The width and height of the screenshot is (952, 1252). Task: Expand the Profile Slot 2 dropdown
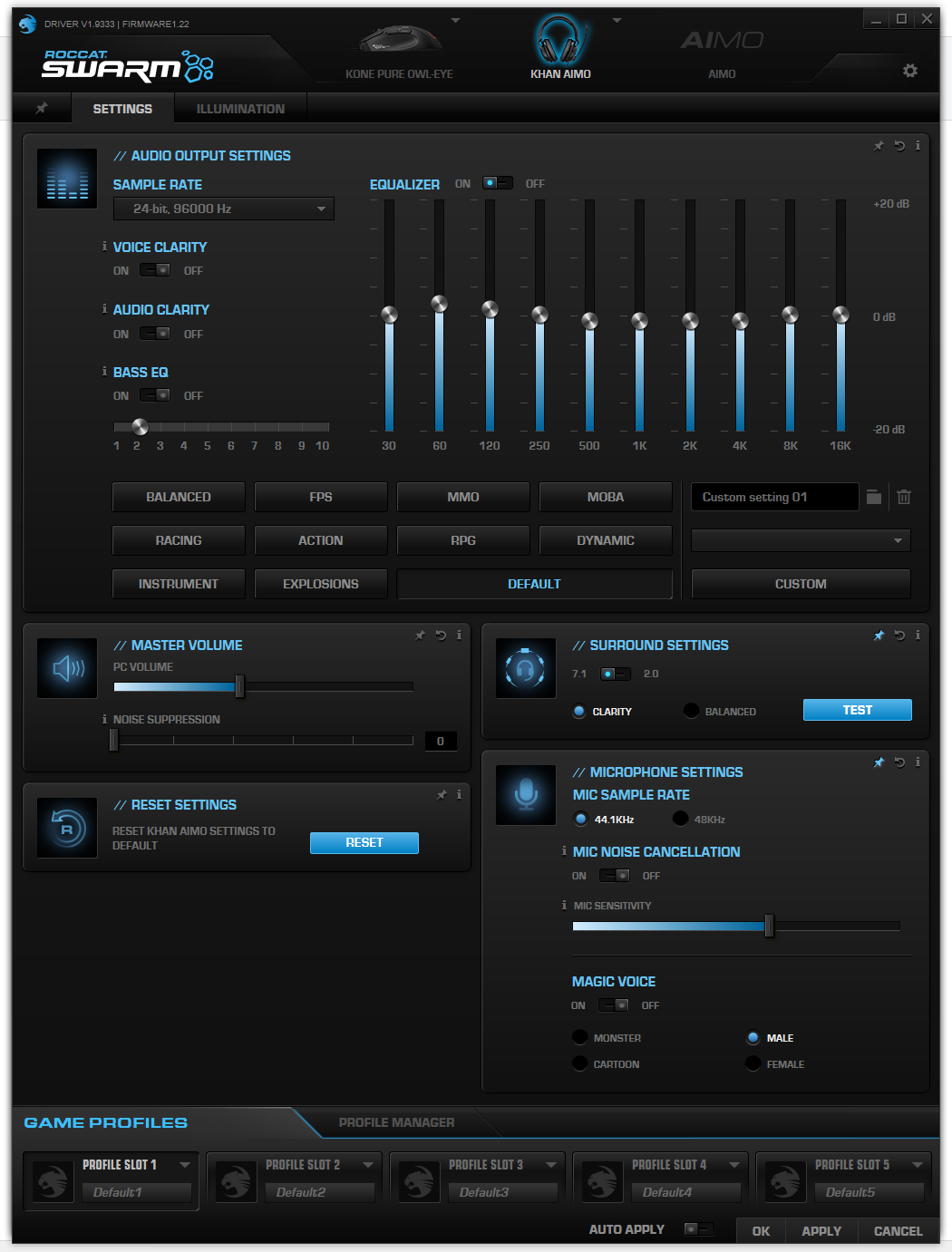coord(368,1165)
